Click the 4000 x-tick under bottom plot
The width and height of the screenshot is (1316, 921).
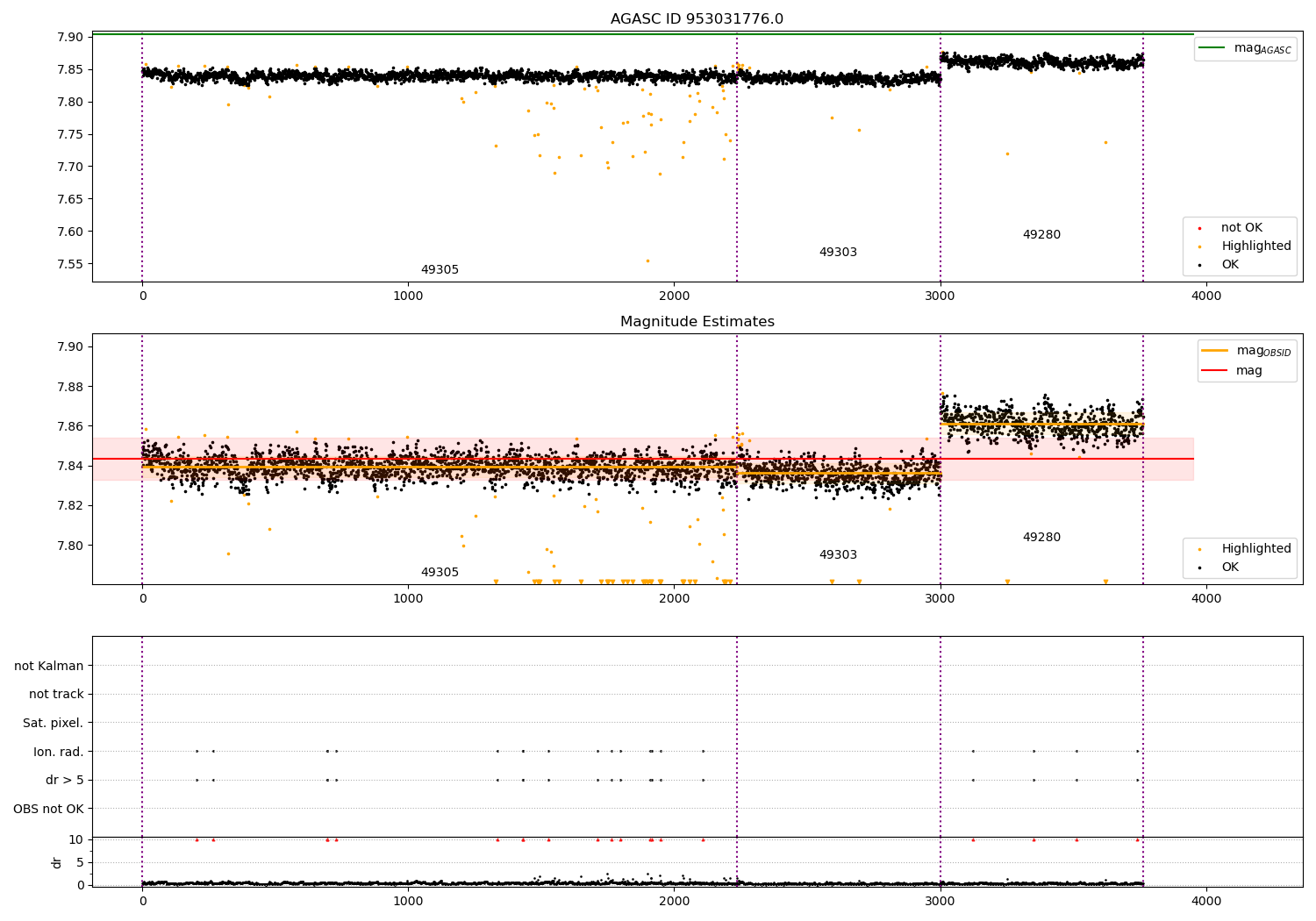(x=1206, y=900)
